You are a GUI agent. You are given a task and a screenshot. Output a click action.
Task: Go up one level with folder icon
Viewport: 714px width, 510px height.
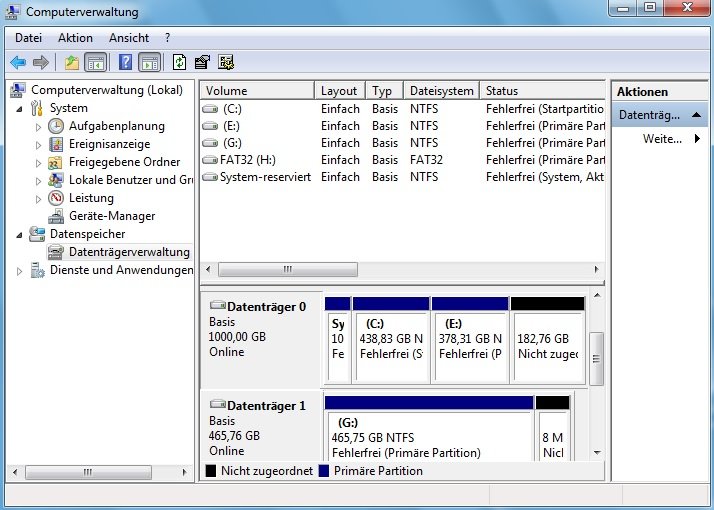coord(71,62)
